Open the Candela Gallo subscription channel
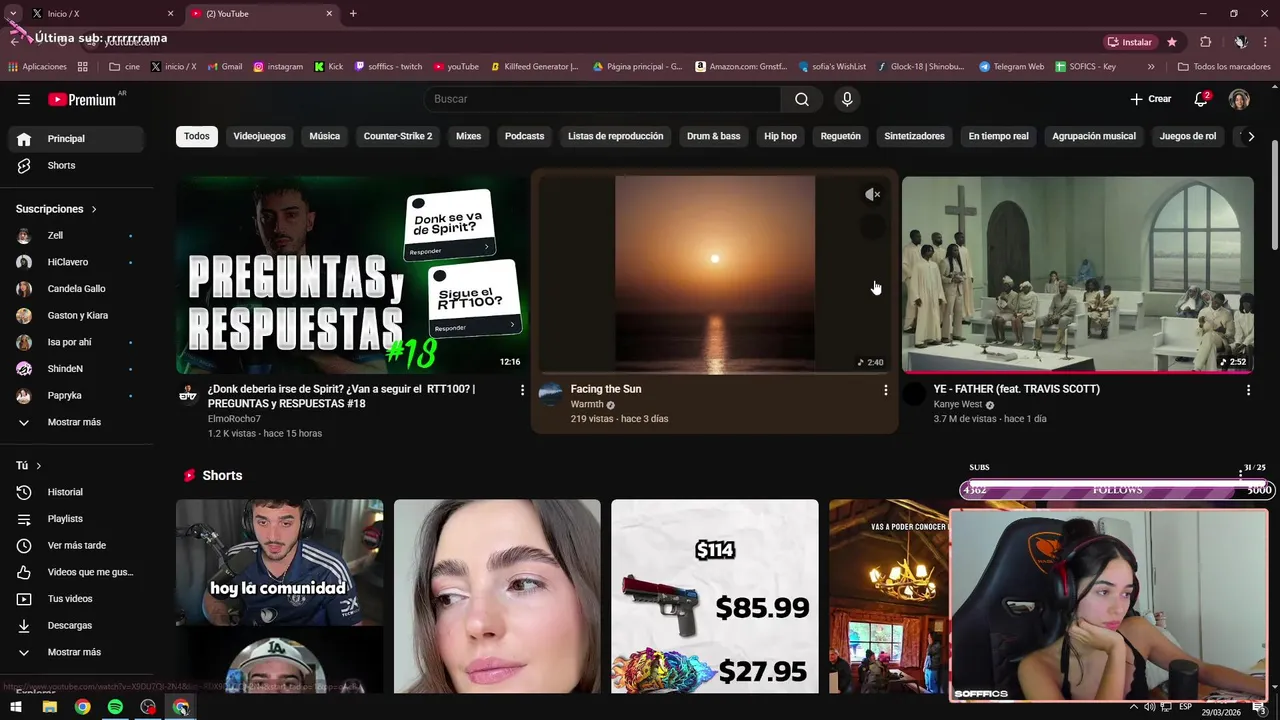 click(76, 289)
